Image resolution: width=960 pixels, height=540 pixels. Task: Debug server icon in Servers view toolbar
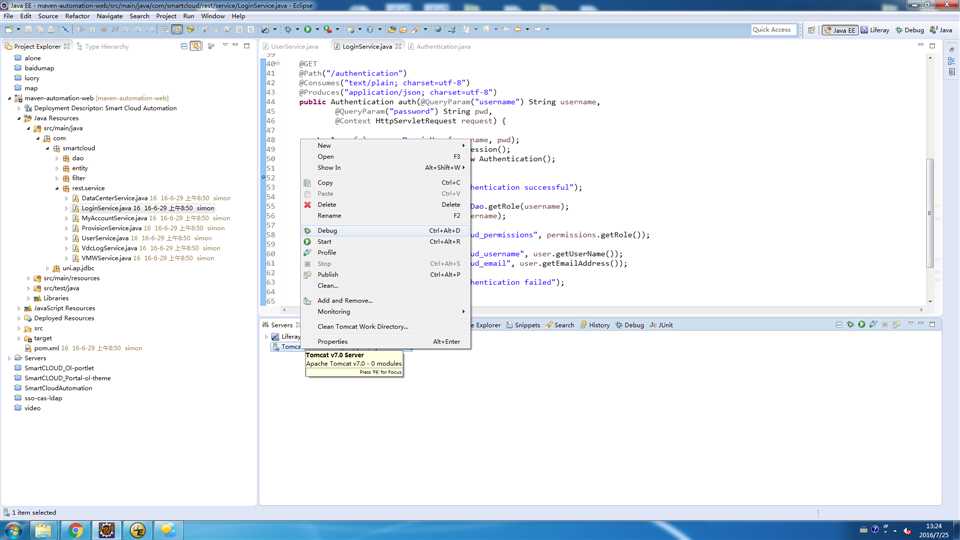pos(850,324)
